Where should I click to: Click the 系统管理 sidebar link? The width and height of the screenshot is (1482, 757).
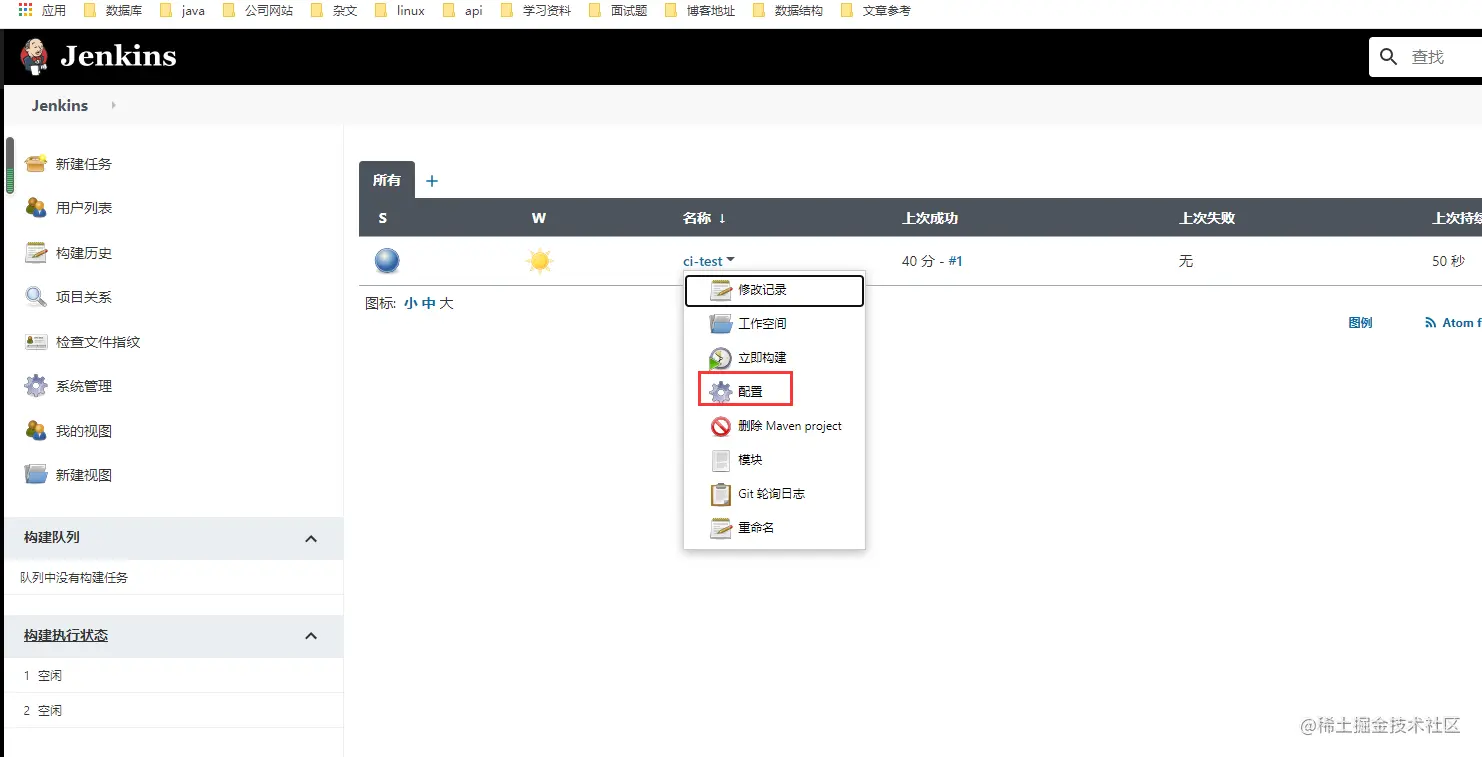[84, 386]
